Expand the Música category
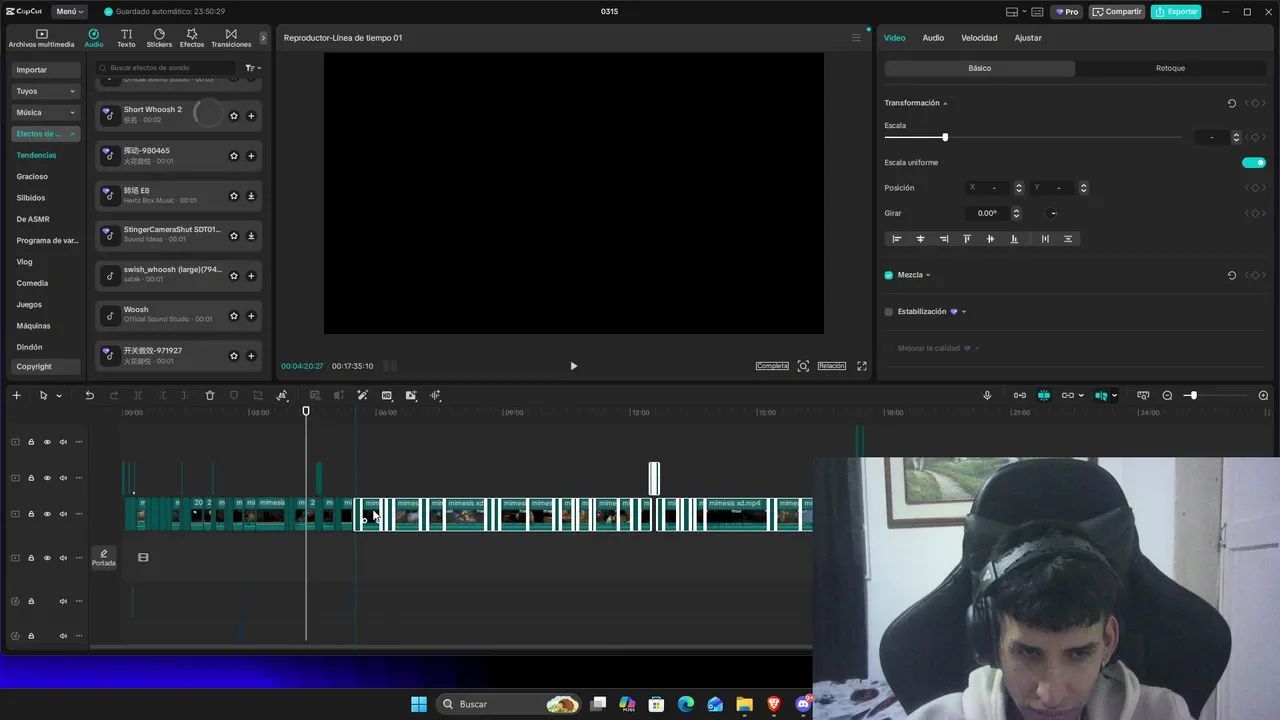Image resolution: width=1280 pixels, height=720 pixels. pyautogui.click(x=46, y=112)
